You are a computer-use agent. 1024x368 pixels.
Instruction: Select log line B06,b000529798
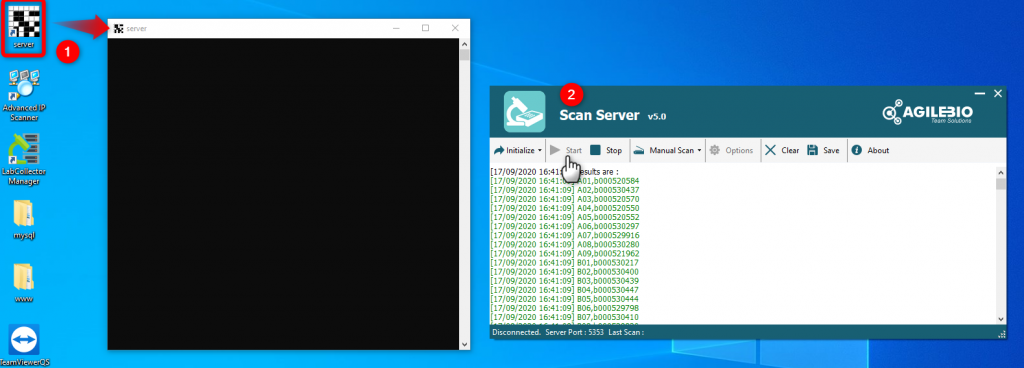pos(564,308)
